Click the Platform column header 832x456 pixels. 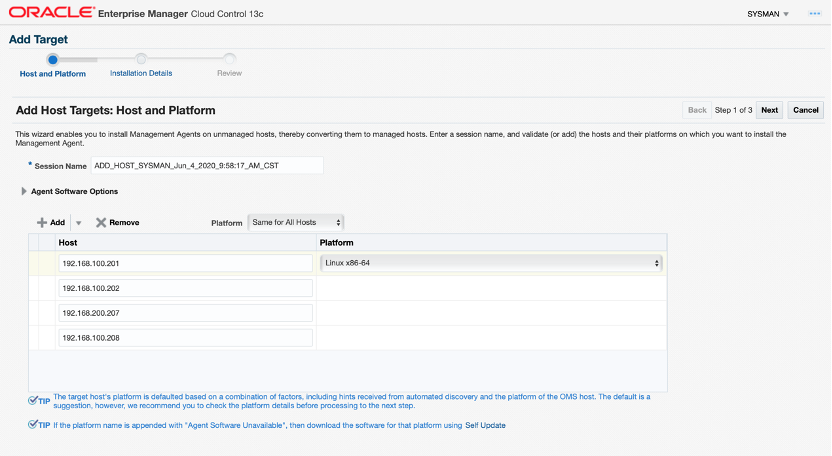point(491,243)
